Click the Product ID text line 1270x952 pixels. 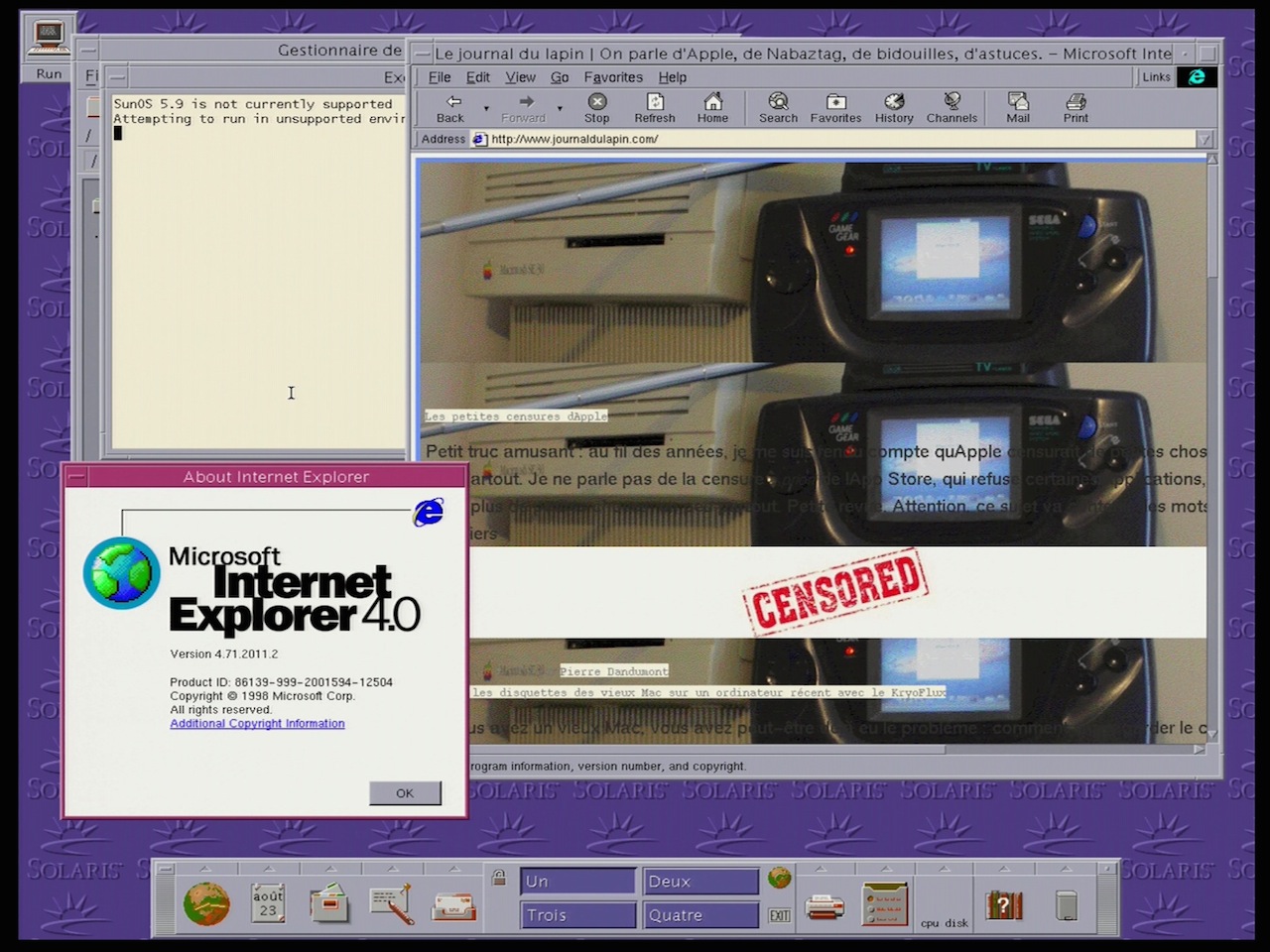(x=281, y=682)
